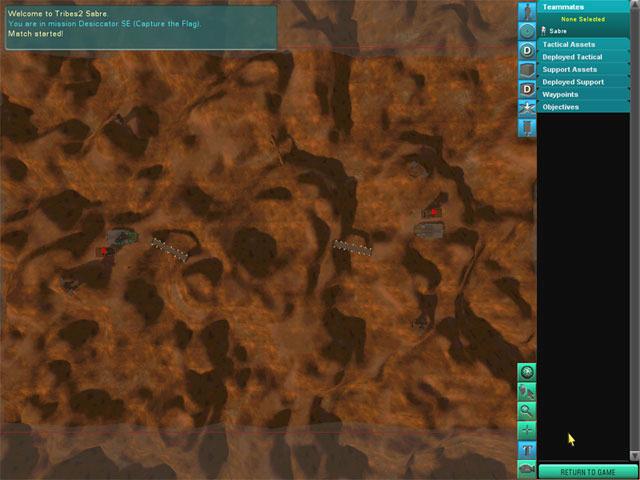Click the mission Desiccator SE message line
Screen dimensions: 640x480
[104, 24]
